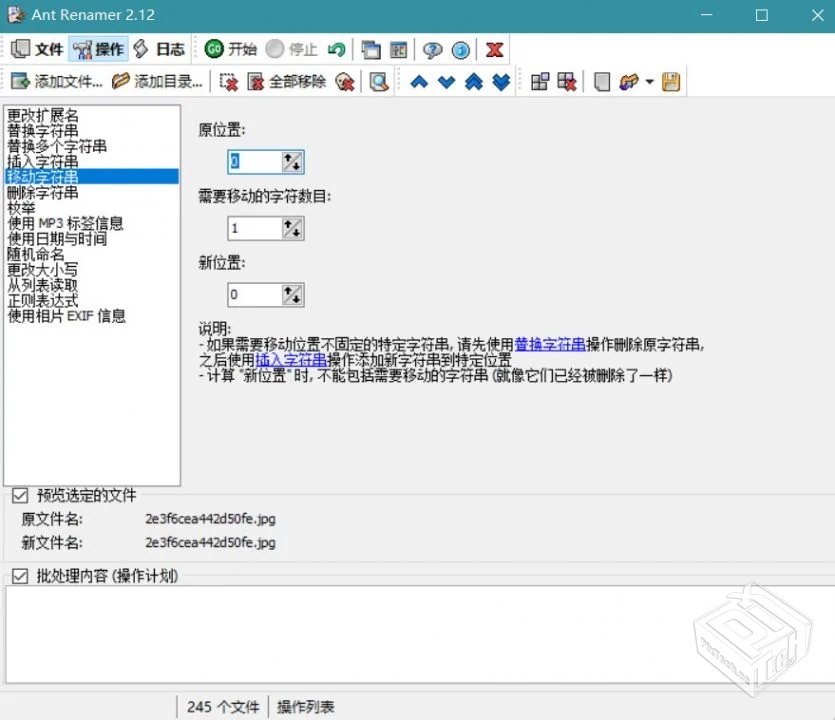Click the 停止 stop icon

[274, 49]
